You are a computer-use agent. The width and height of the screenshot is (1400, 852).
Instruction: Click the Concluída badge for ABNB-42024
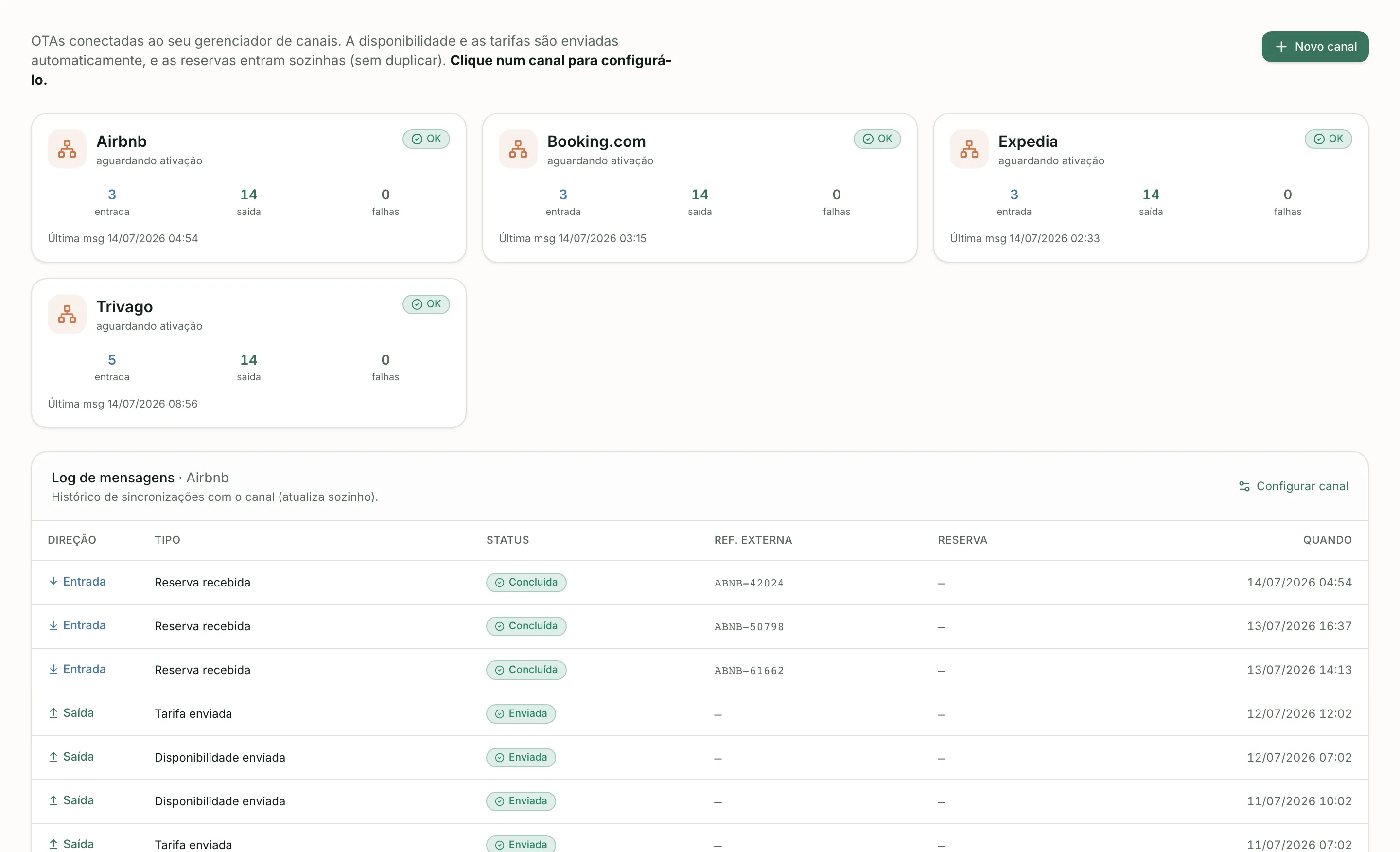tap(526, 582)
